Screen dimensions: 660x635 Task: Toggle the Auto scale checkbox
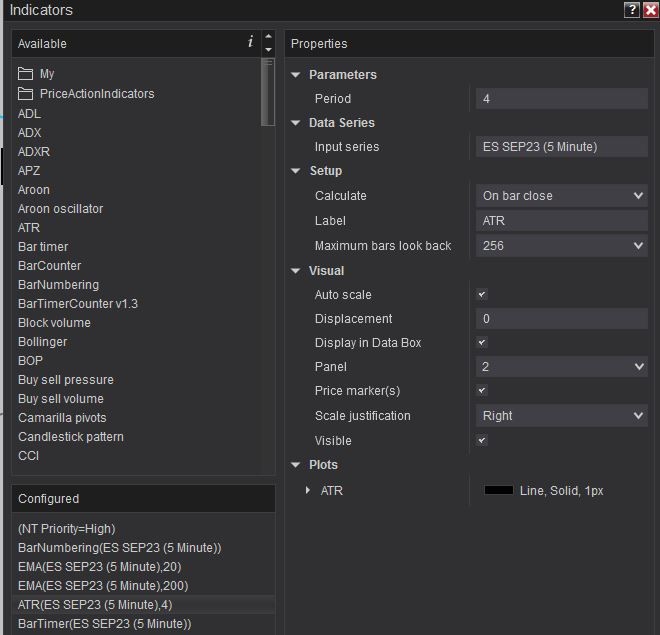(482, 295)
